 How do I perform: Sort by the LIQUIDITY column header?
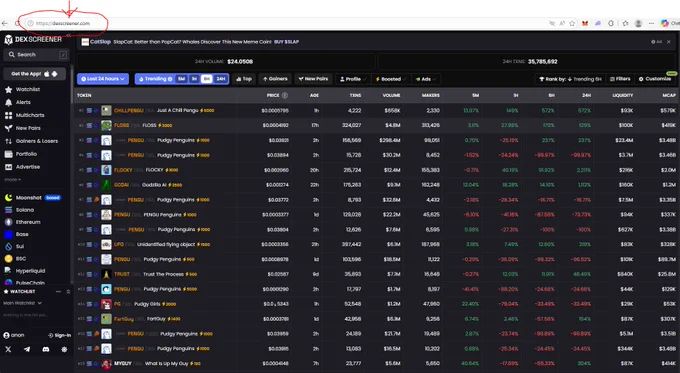pyautogui.click(x=622, y=95)
